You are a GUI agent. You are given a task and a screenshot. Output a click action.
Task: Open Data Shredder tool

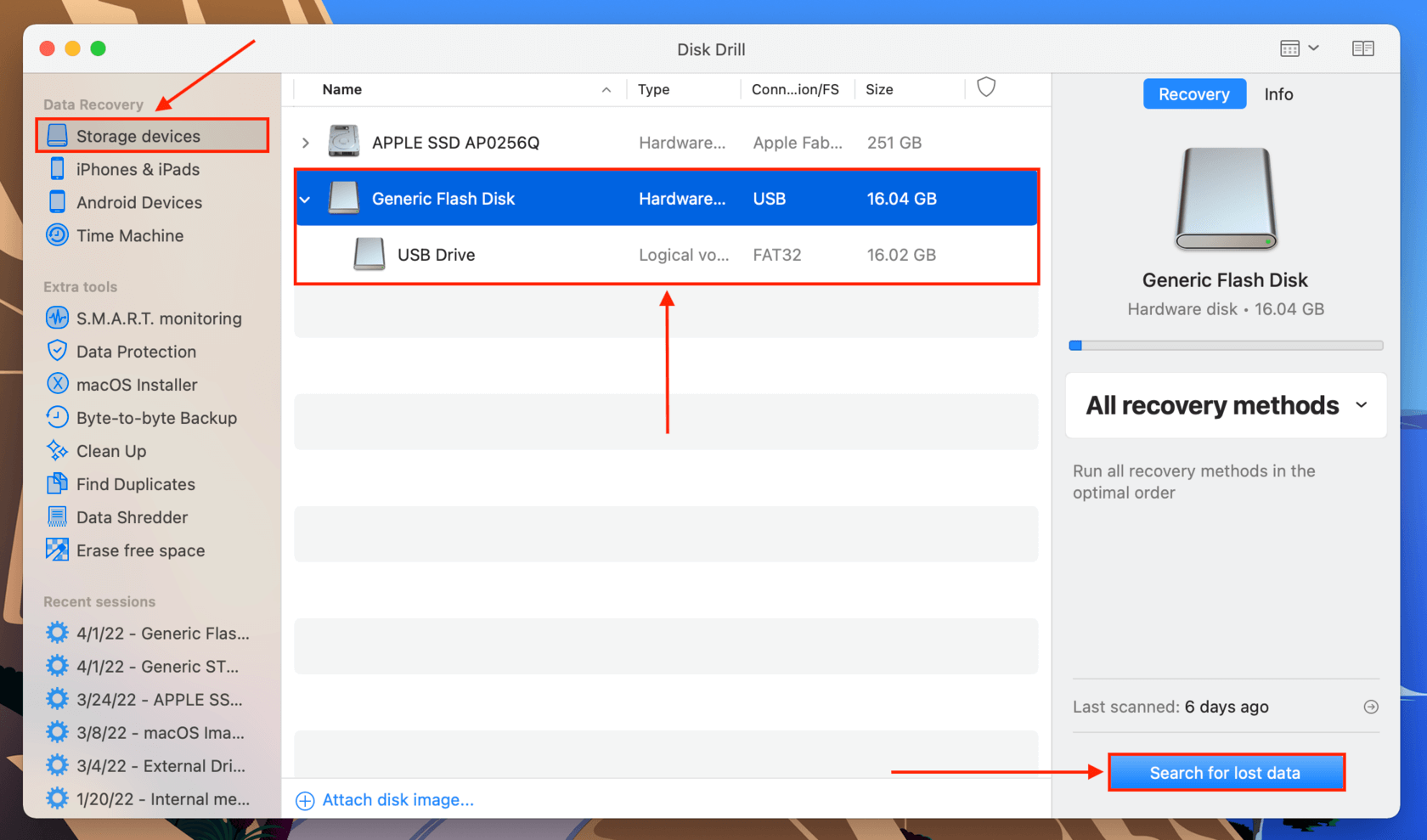coord(117,517)
